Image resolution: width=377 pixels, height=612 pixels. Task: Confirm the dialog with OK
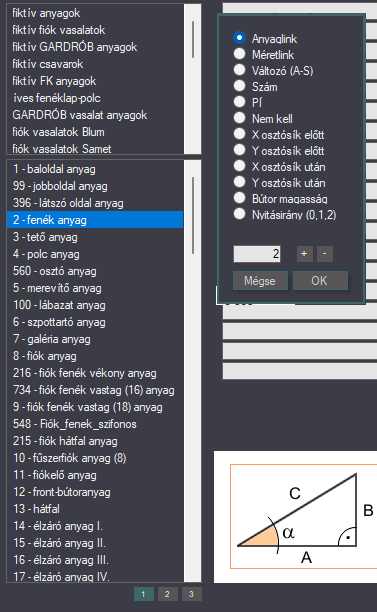pos(320,281)
